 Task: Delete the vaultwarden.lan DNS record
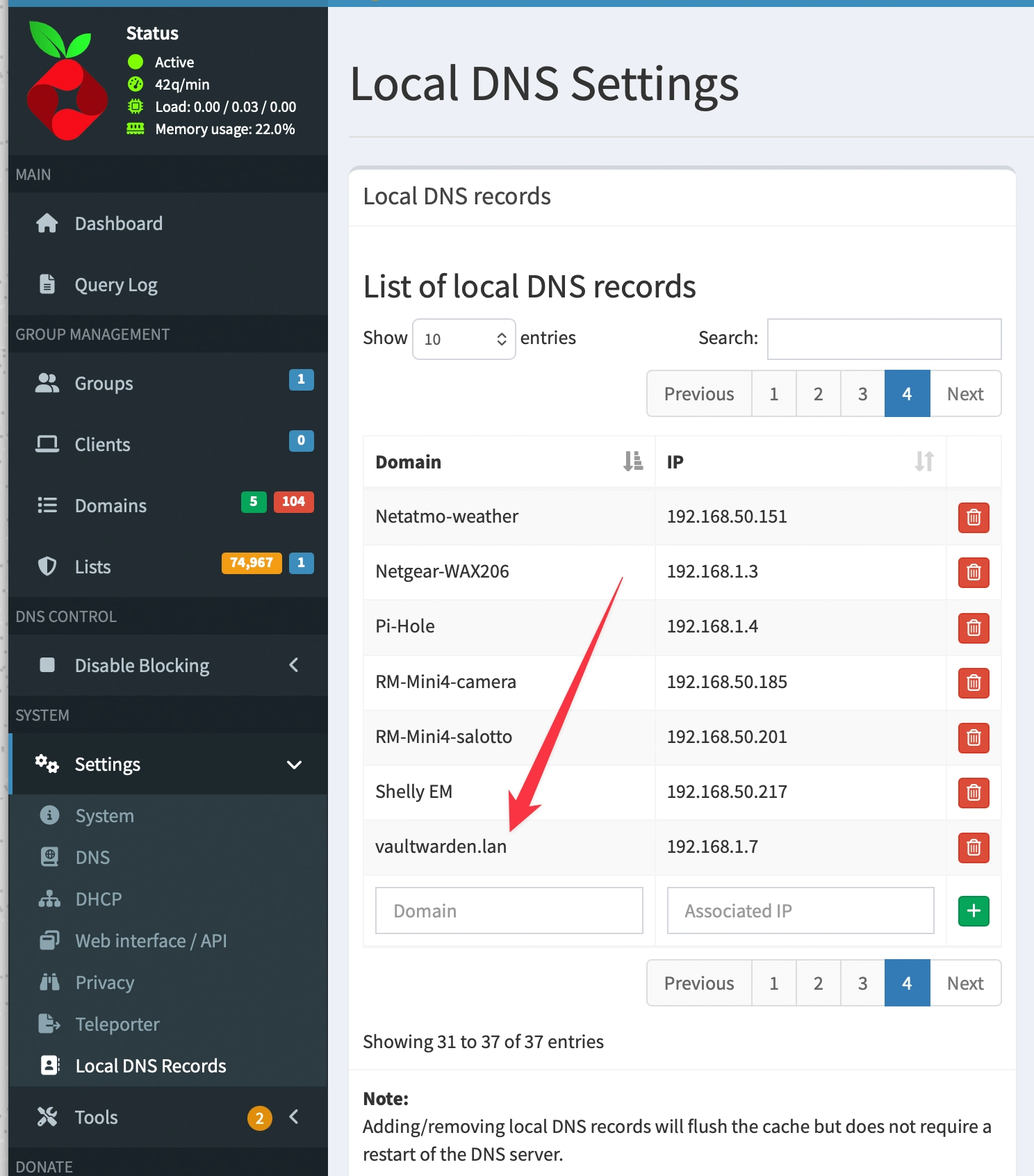click(974, 847)
